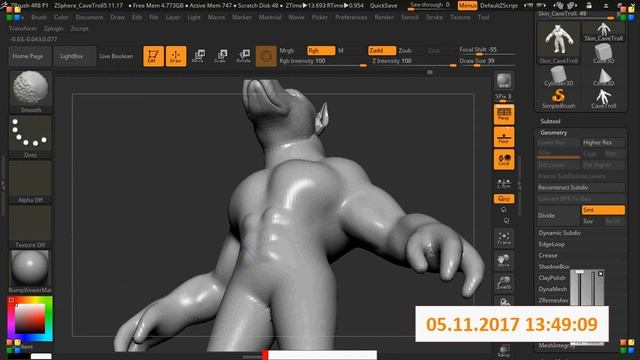Screen dimensions: 640x360
Task: Open the Alpha Off selector
Action: point(31,182)
